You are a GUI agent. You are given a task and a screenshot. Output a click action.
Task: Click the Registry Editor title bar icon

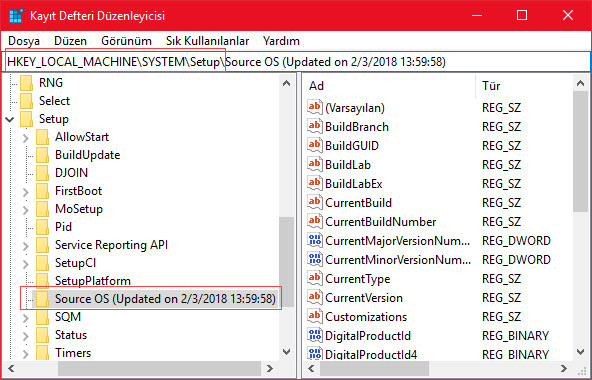click(16, 15)
